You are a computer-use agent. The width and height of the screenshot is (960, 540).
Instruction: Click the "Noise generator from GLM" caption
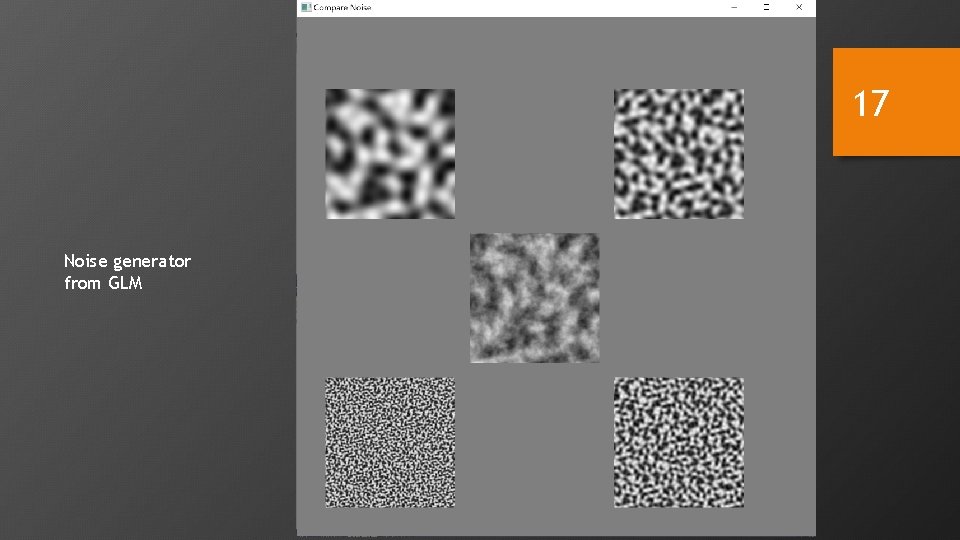click(x=127, y=272)
